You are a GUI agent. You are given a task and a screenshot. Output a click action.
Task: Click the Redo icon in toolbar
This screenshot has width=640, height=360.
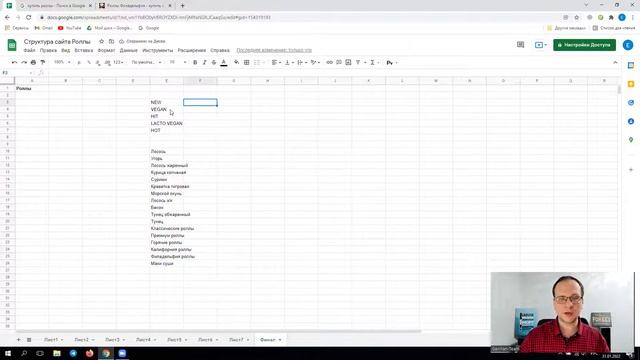pos(24,62)
